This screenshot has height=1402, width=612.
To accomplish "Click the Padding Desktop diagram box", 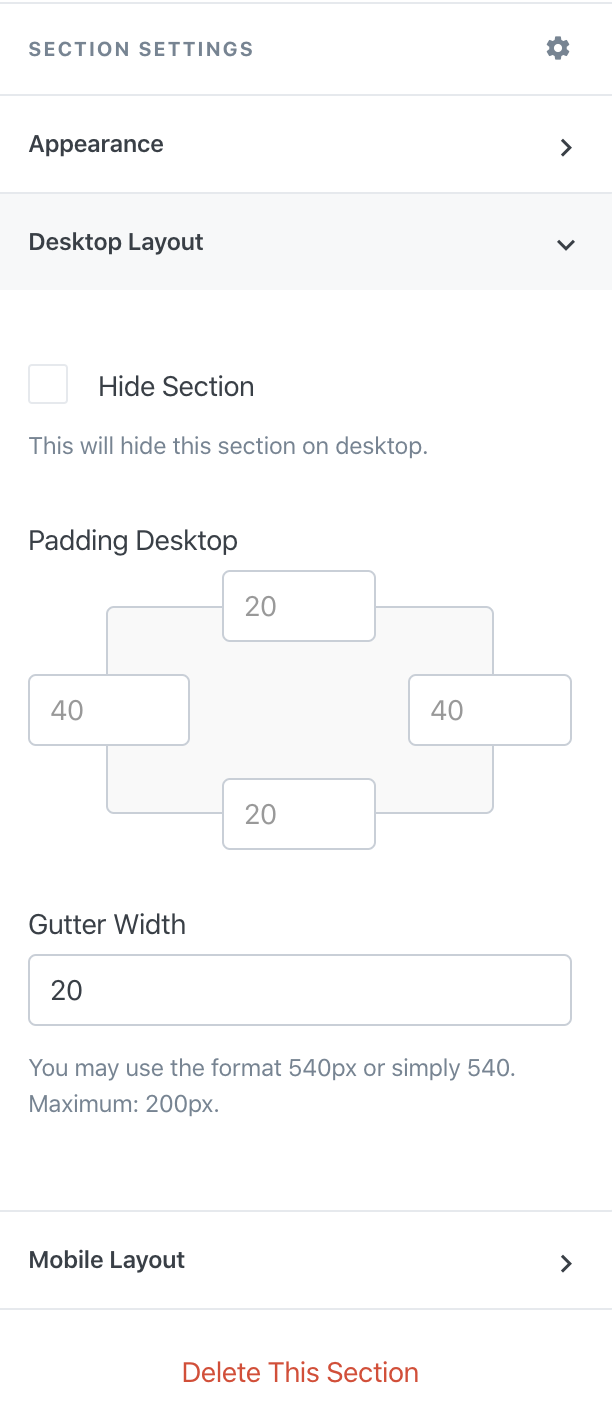I will (300, 710).
